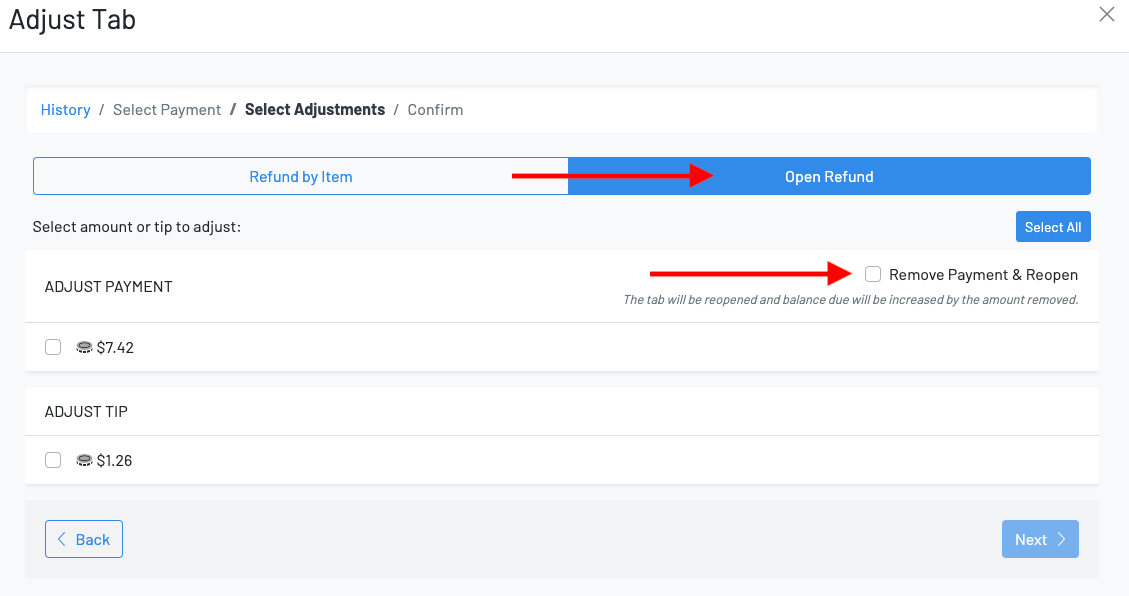Switch to the Open Refund tab
Image resolution: width=1129 pixels, height=596 pixels.
point(829,175)
